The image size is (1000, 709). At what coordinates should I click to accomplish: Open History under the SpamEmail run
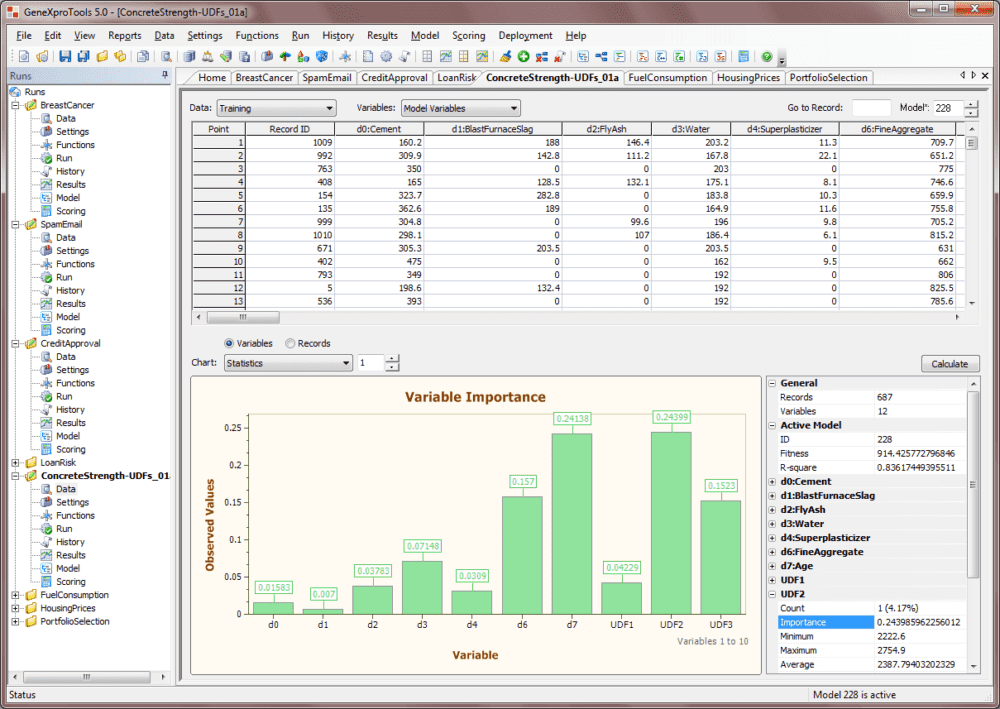tap(70, 290)
